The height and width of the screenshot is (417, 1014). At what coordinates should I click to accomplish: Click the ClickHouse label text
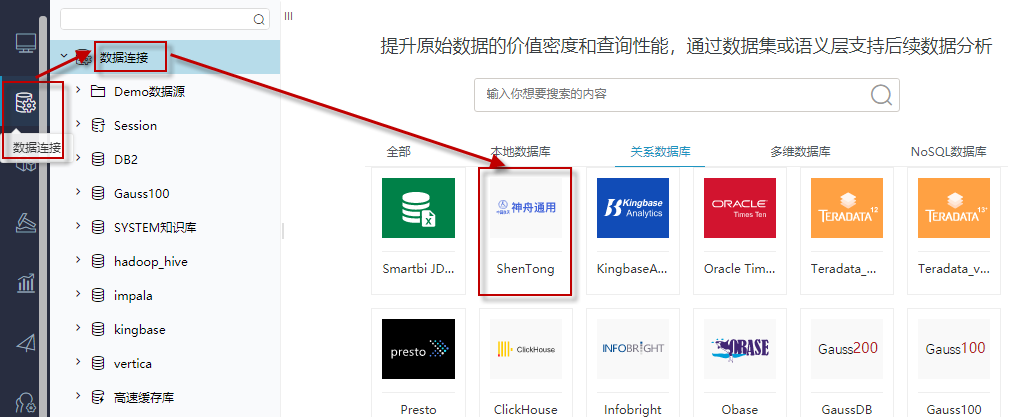pos(525,409)
